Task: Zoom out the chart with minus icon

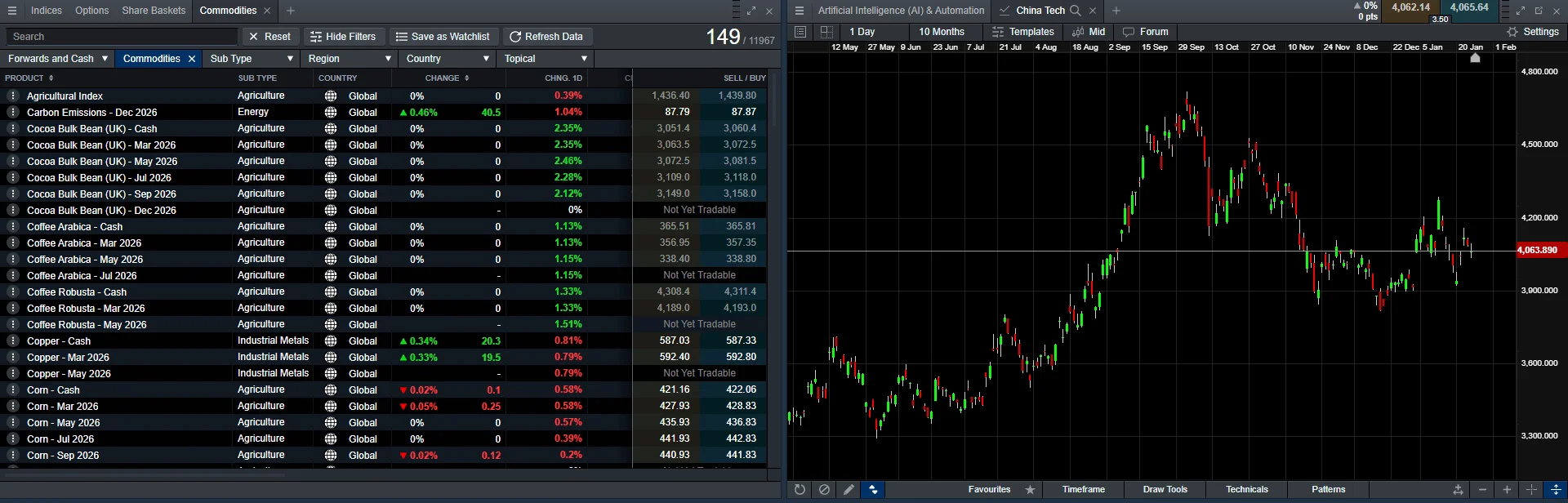Action: (1482, 490)
